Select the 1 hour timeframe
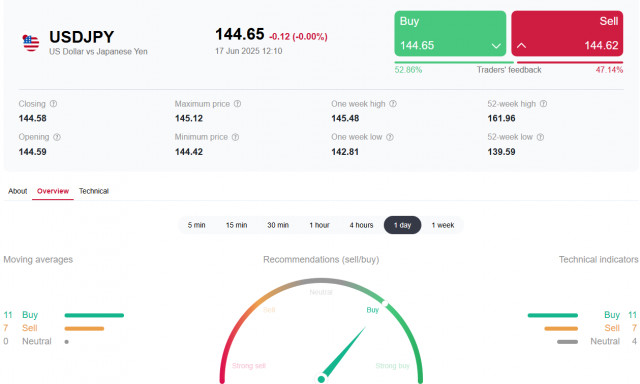The image size is (640, 384). pos(319,225)
